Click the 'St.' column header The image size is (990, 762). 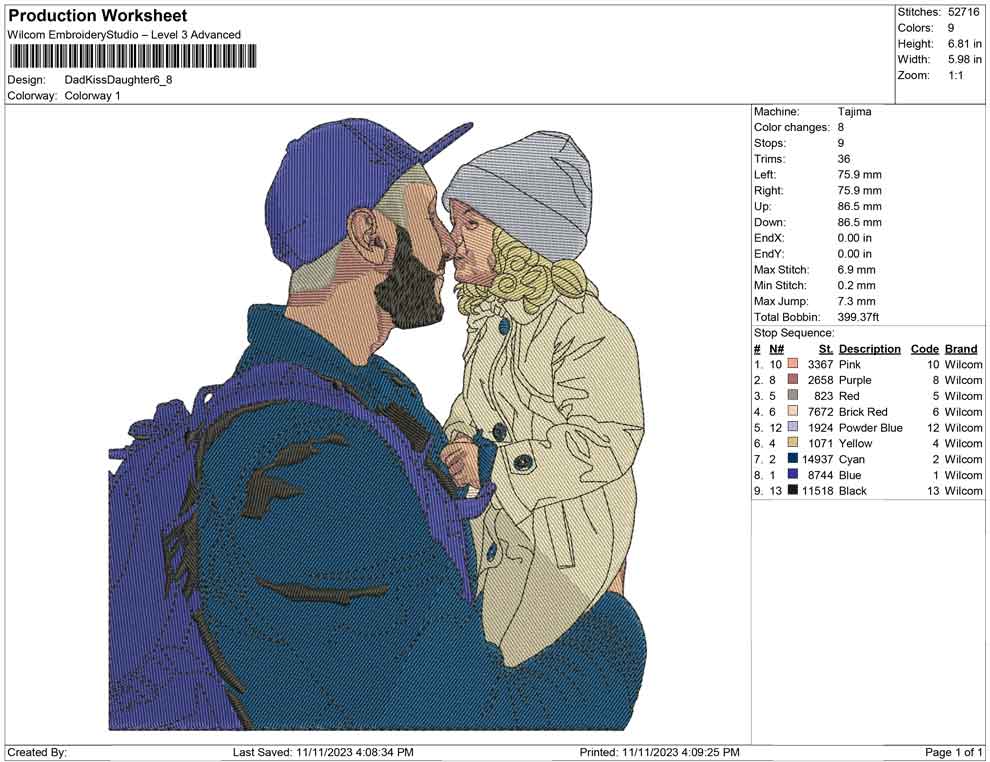coord(826,349)
